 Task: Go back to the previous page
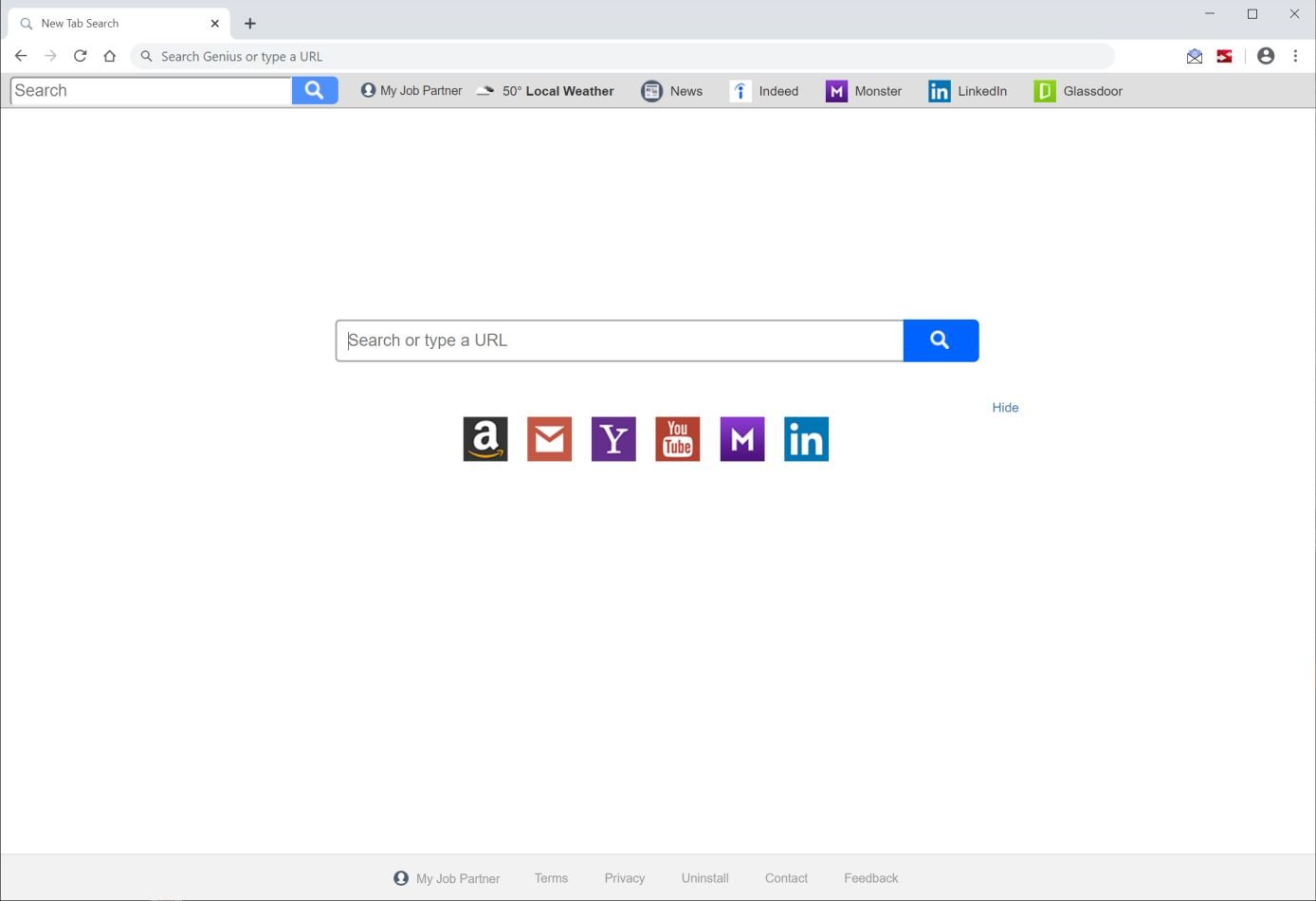(21, 56)
